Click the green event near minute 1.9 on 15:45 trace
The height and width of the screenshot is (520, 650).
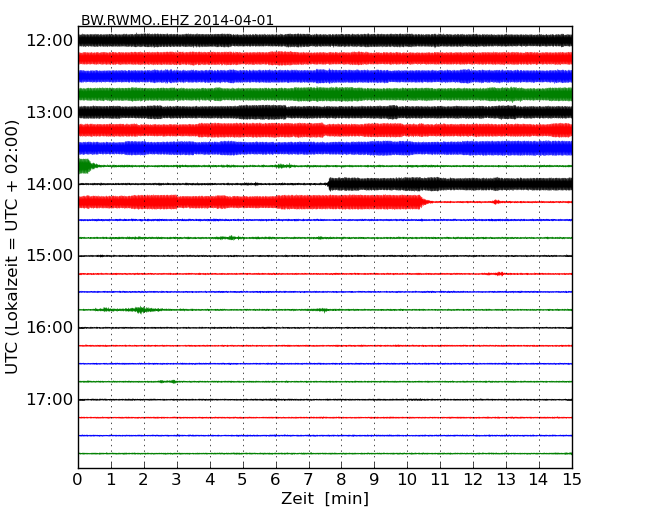141,310
